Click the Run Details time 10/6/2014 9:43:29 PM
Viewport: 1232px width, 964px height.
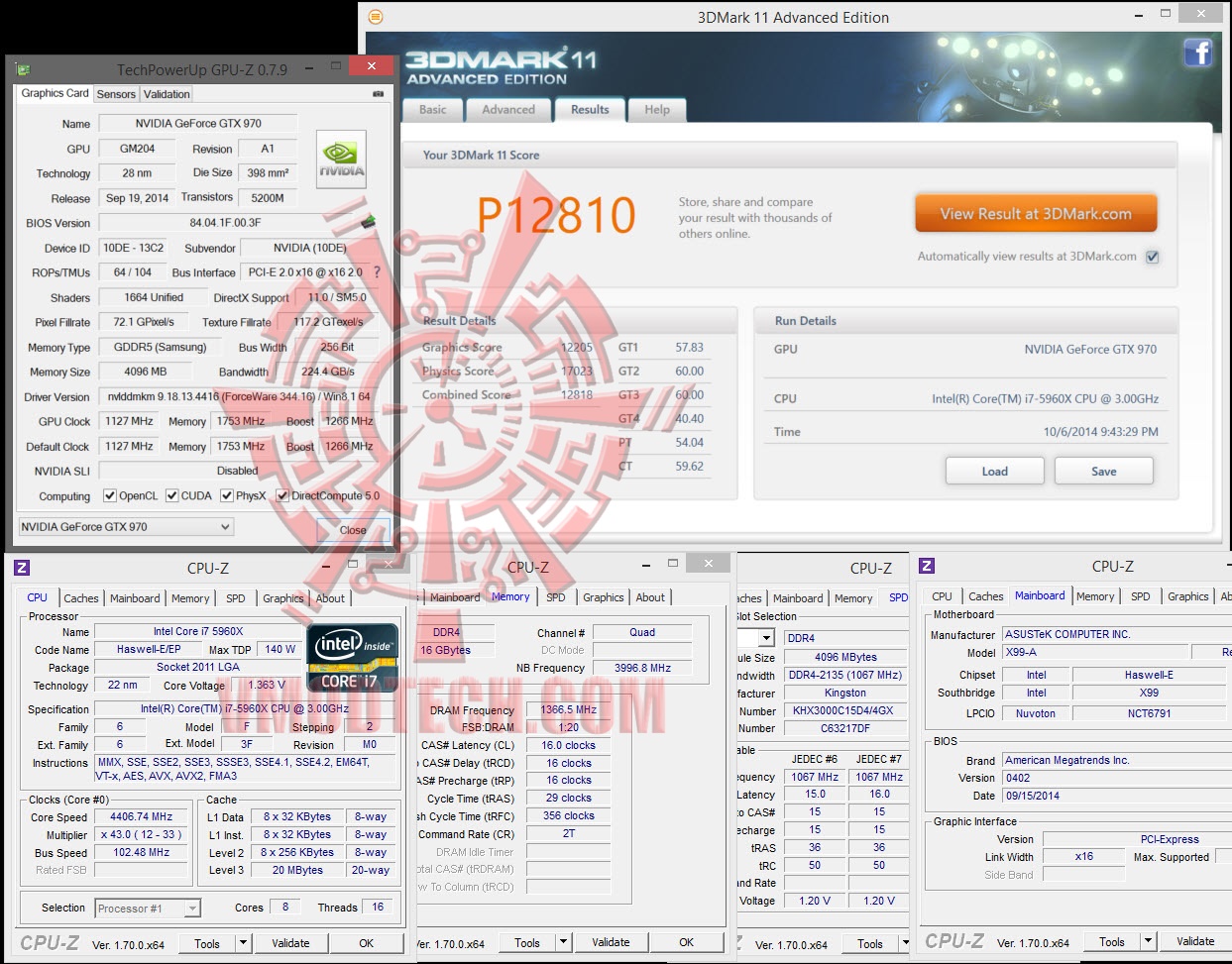tap(1100, 432)
